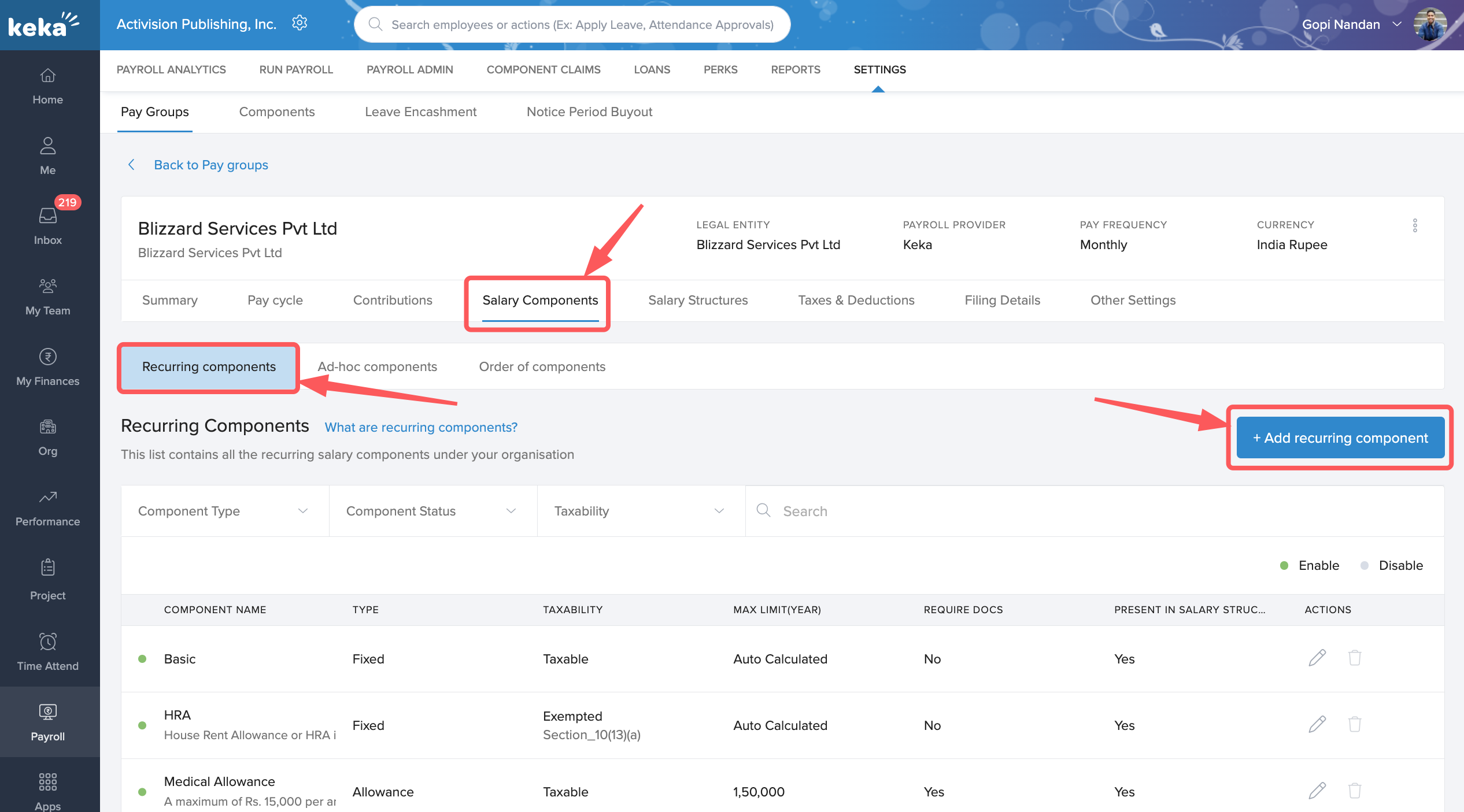The image size is (1464, 812).
Task: Open My Finances rupee icon
Action: 47,357
